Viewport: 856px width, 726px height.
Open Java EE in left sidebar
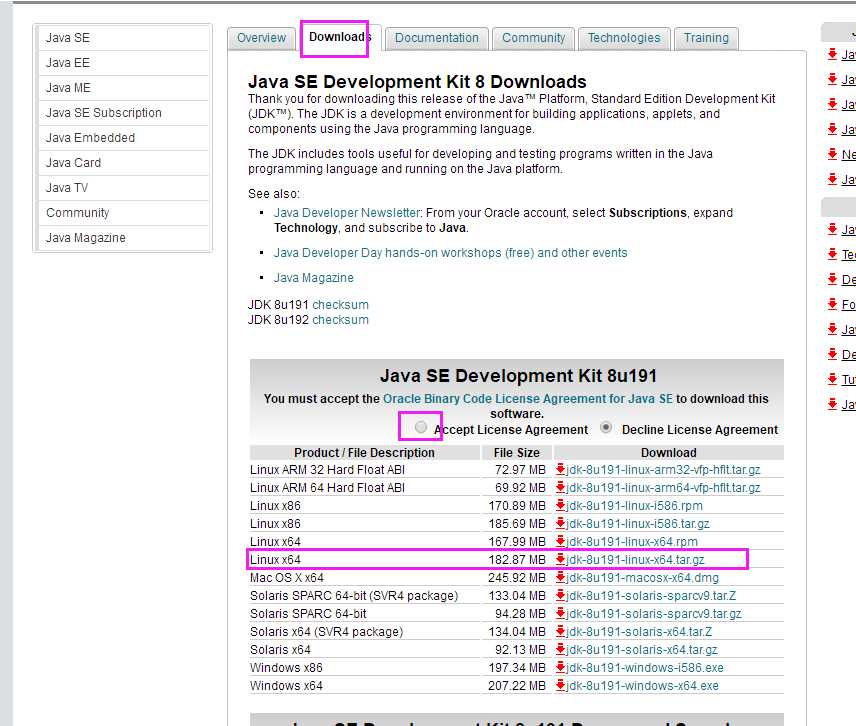124,63
